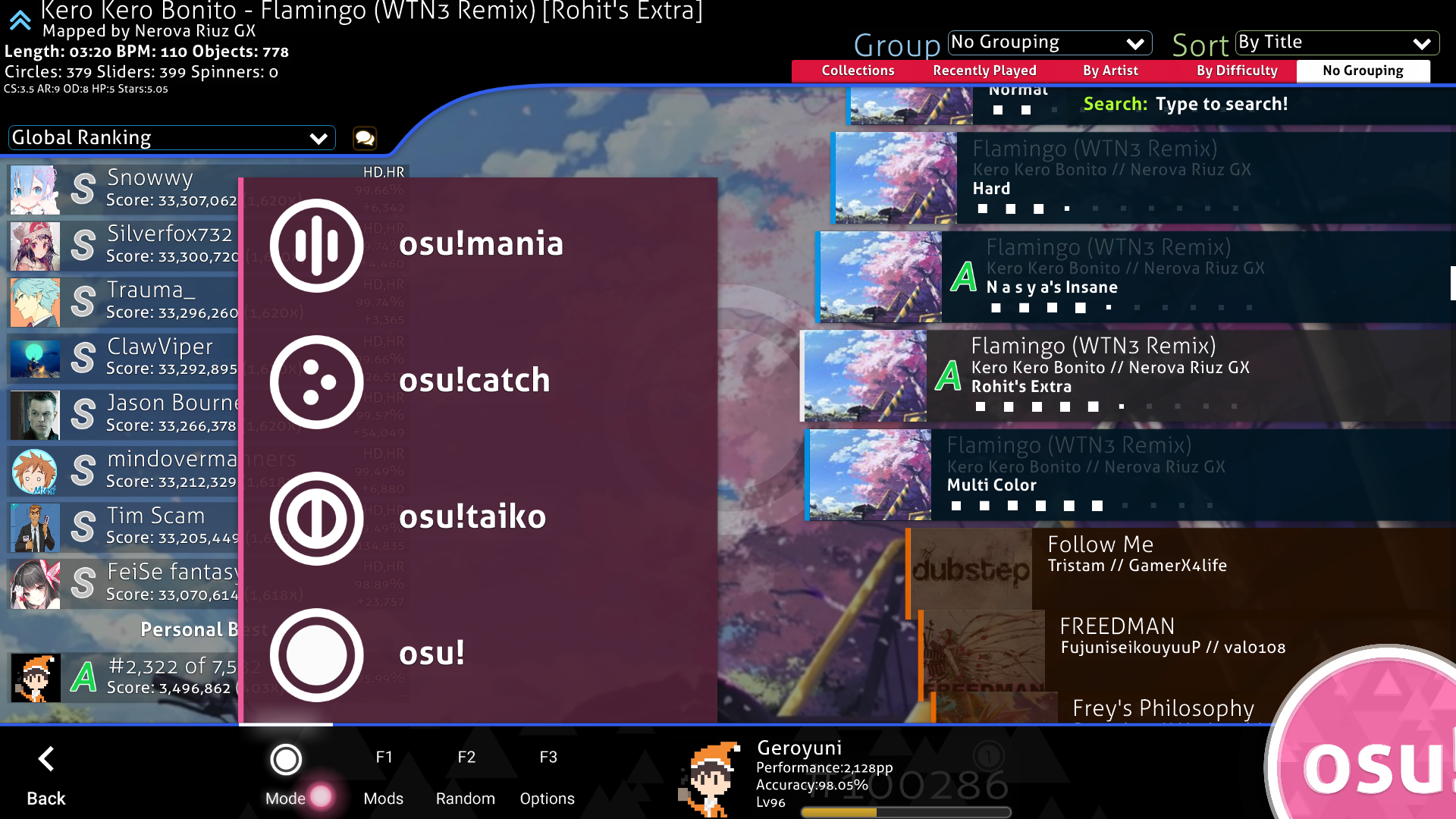
Task: Click Recently Played filter button
Action: click(985, 69)
